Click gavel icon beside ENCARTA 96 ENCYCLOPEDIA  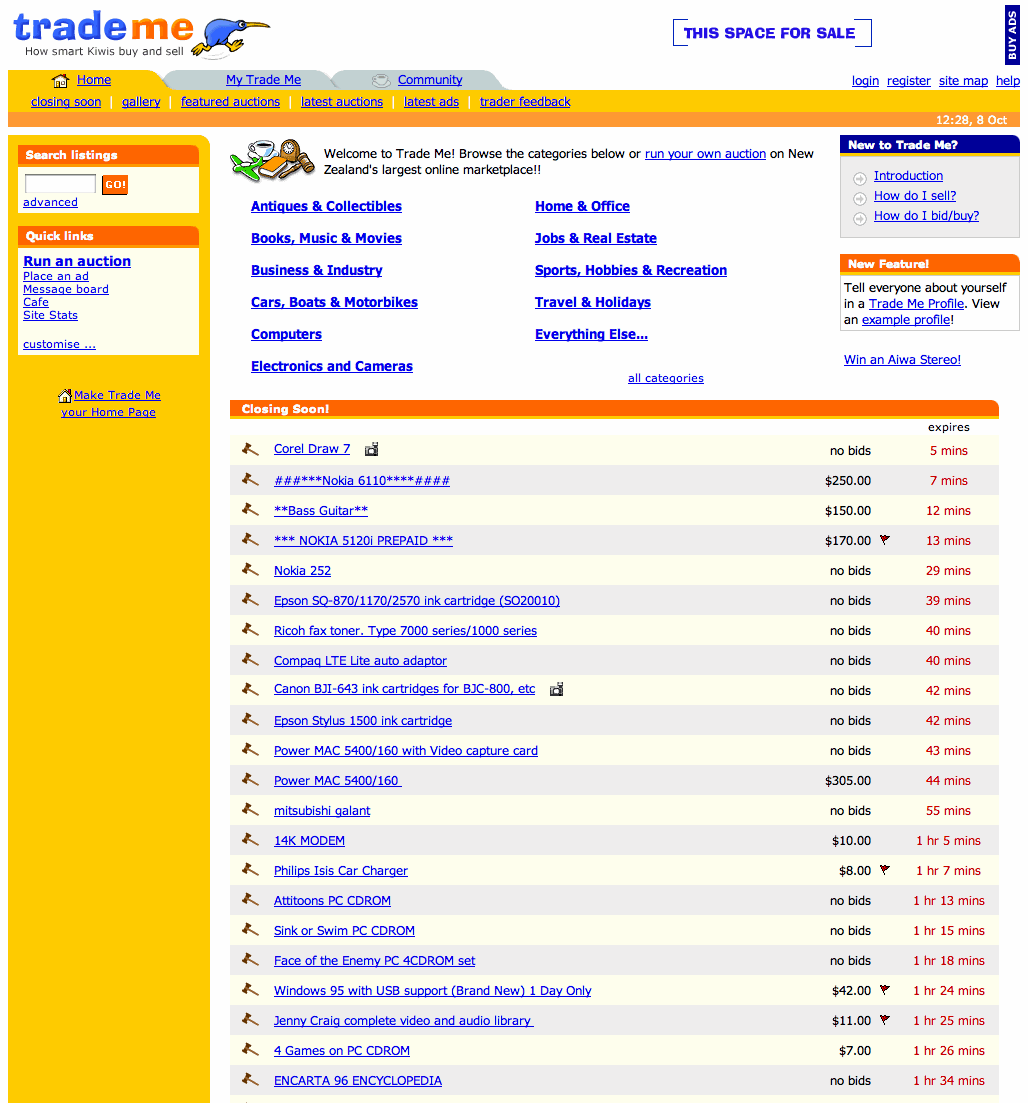coord(250,1079)
